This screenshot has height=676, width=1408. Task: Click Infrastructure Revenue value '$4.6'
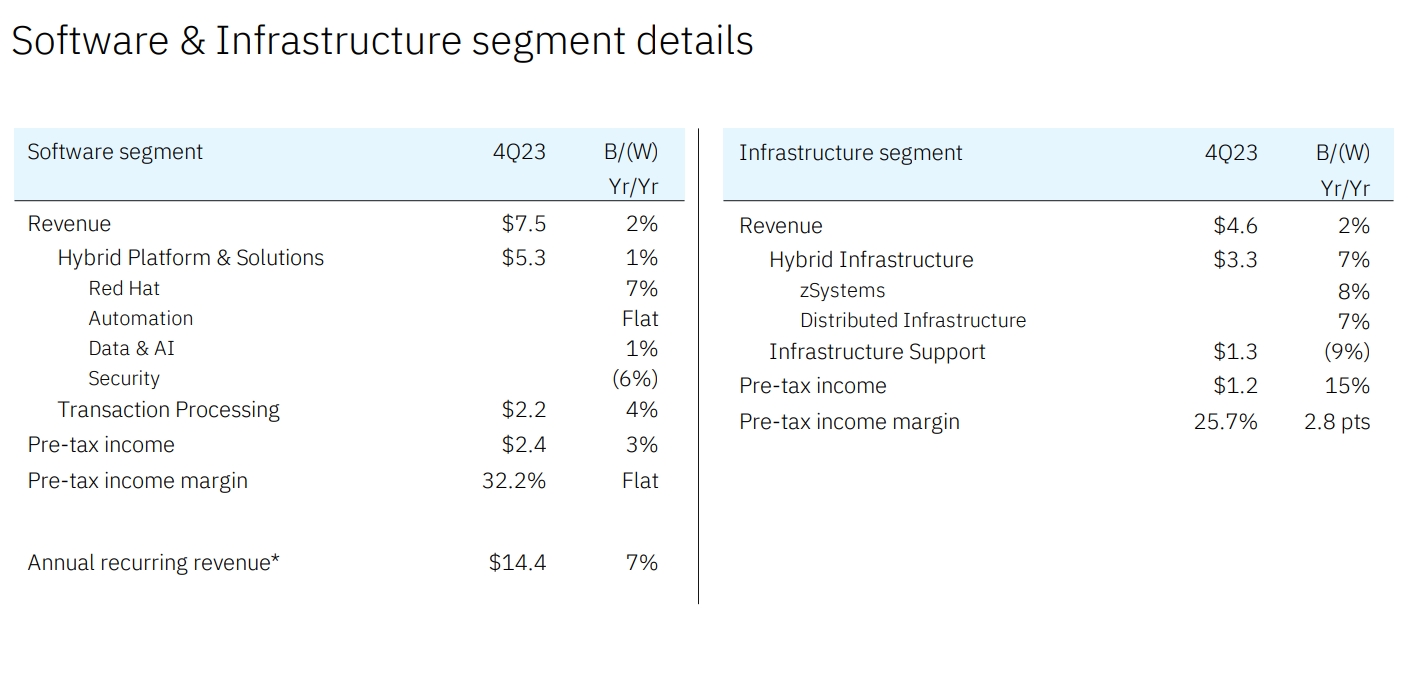(x=1236, y=226)
